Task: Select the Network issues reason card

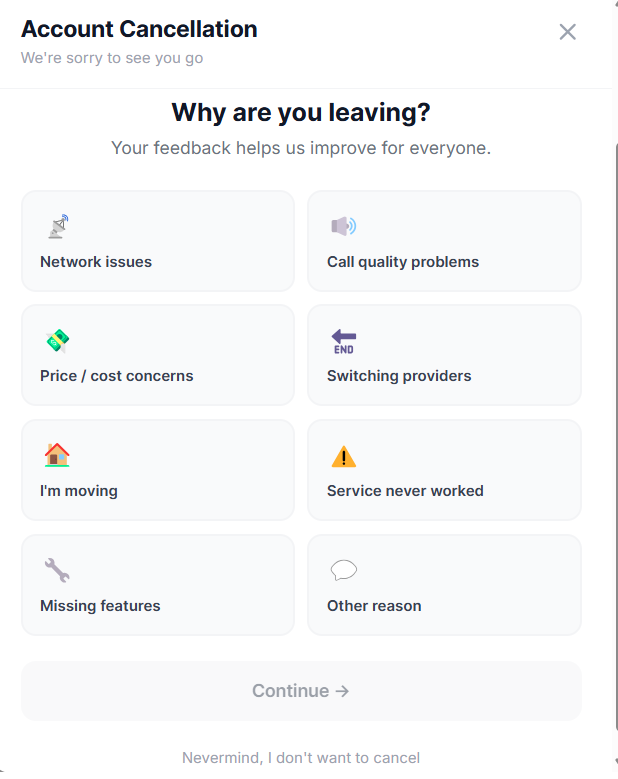Action: click(158, 241)
